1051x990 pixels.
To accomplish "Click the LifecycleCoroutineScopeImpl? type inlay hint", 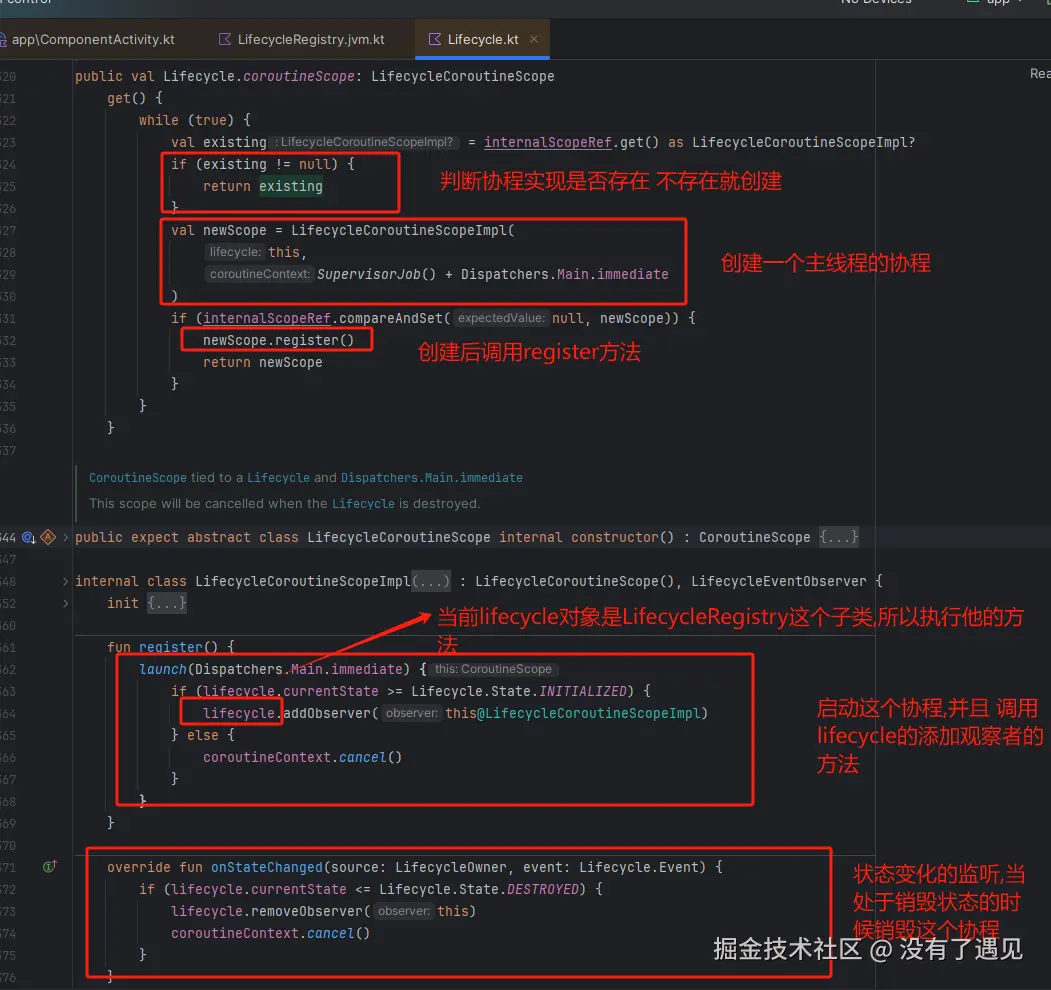I will pos(364,142).
